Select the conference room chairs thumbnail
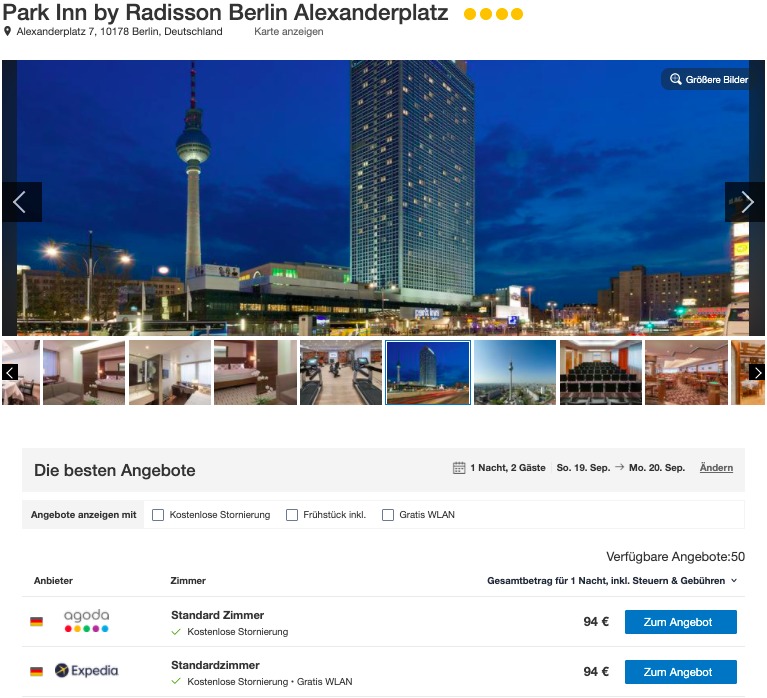 (601, 372)
